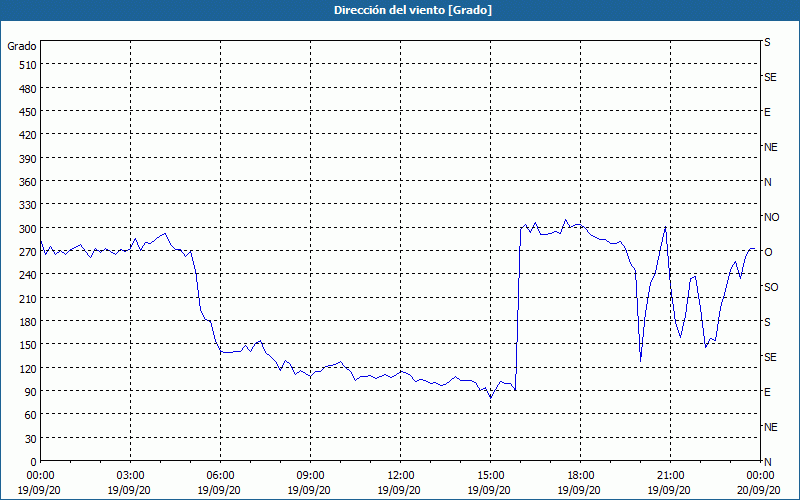Image resolution: width=800 pixels, height=500 pixels.
Task: Select the 06:00 19/09/20 time label
Action: tap(220, 483)
